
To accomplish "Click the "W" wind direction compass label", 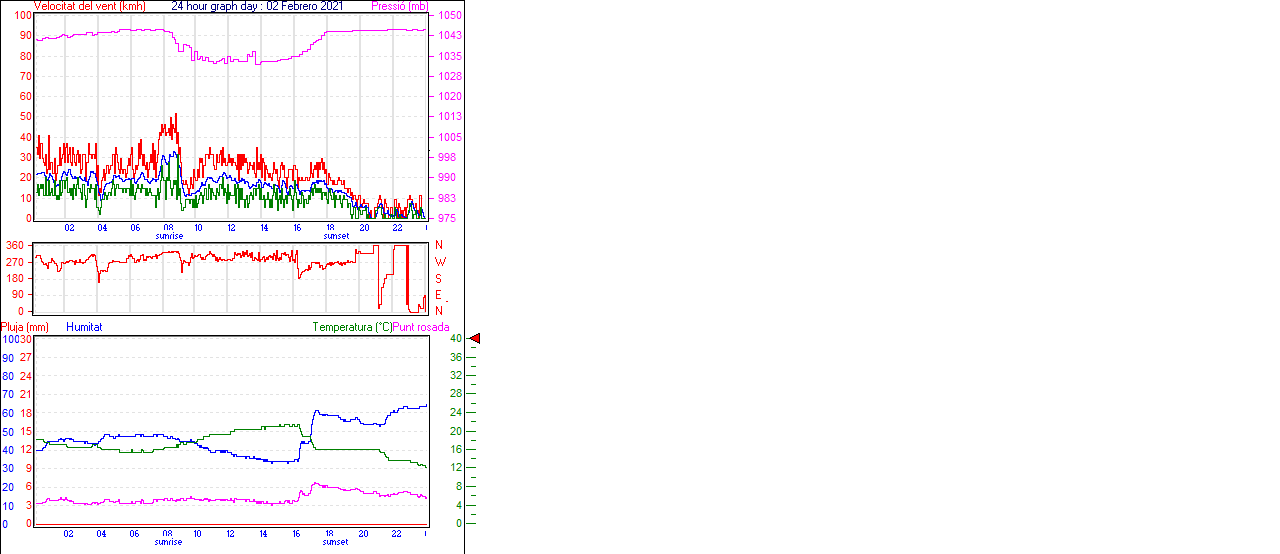I will [438, 262].
